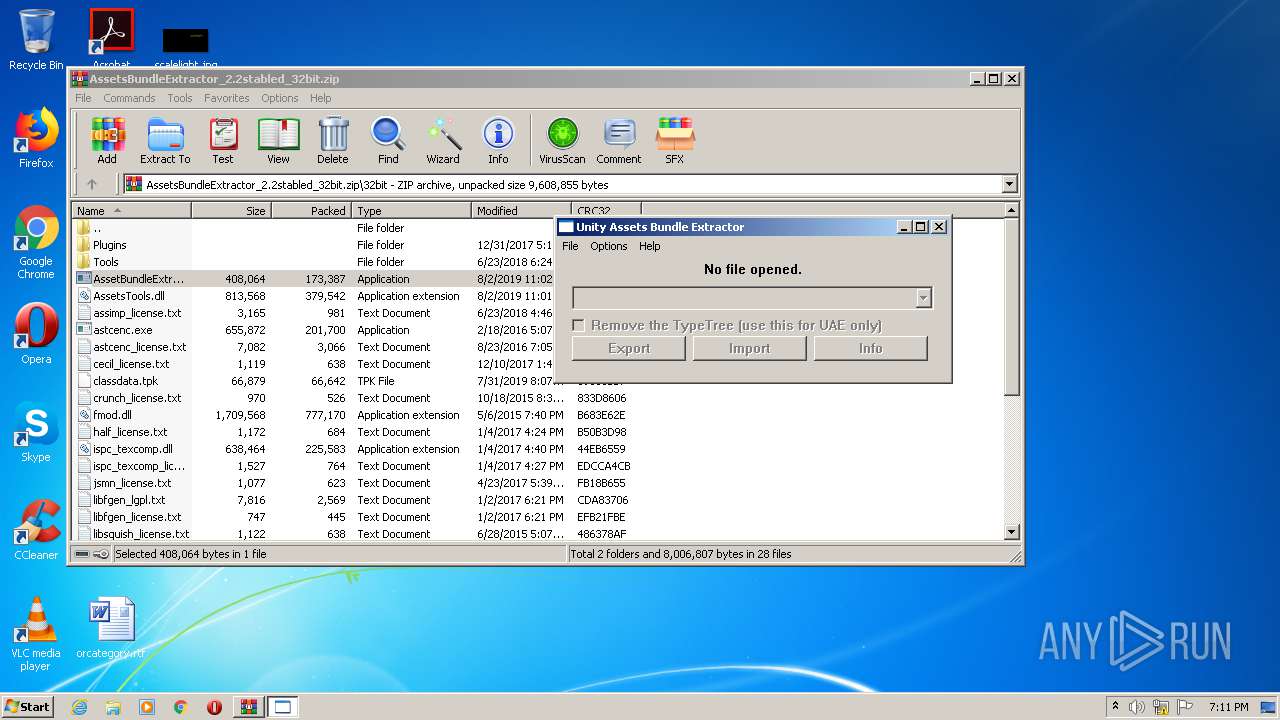Screen dimensions: 1280x720
Task: Click the SFX toolbar icon
Action: point(675,141)
